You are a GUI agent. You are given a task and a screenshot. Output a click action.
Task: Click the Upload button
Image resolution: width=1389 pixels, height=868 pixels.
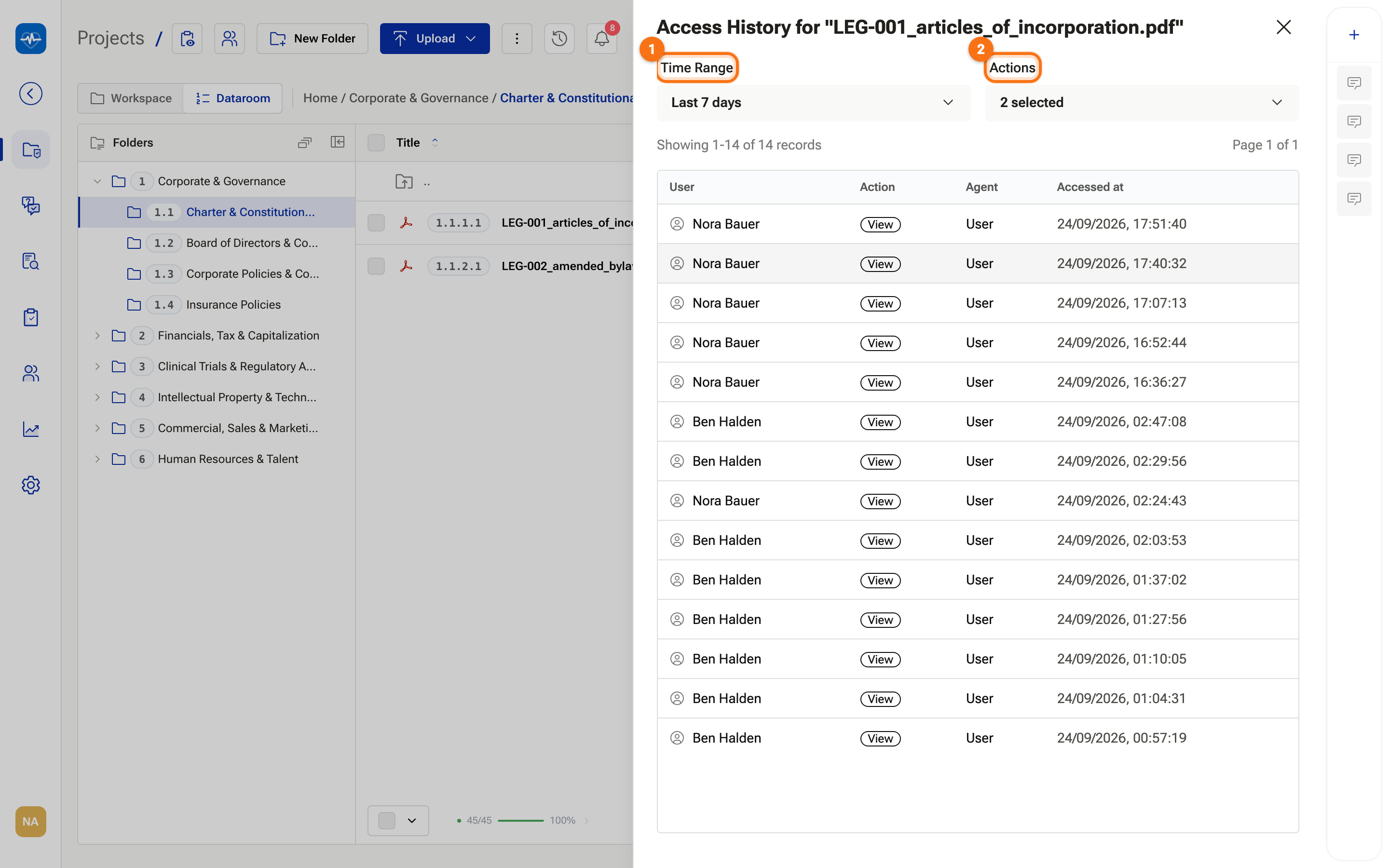435,39
